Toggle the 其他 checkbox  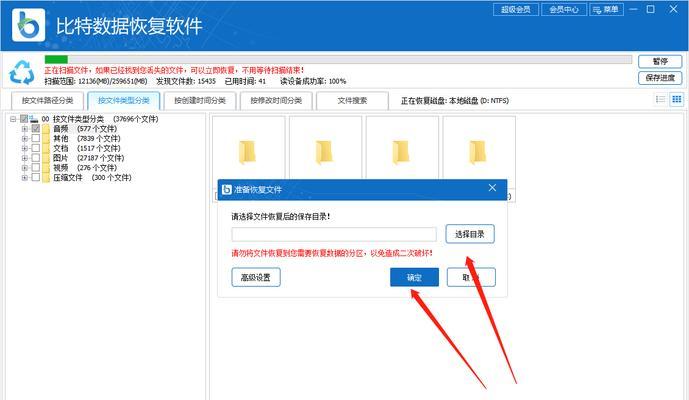click(x=36, y=138)
